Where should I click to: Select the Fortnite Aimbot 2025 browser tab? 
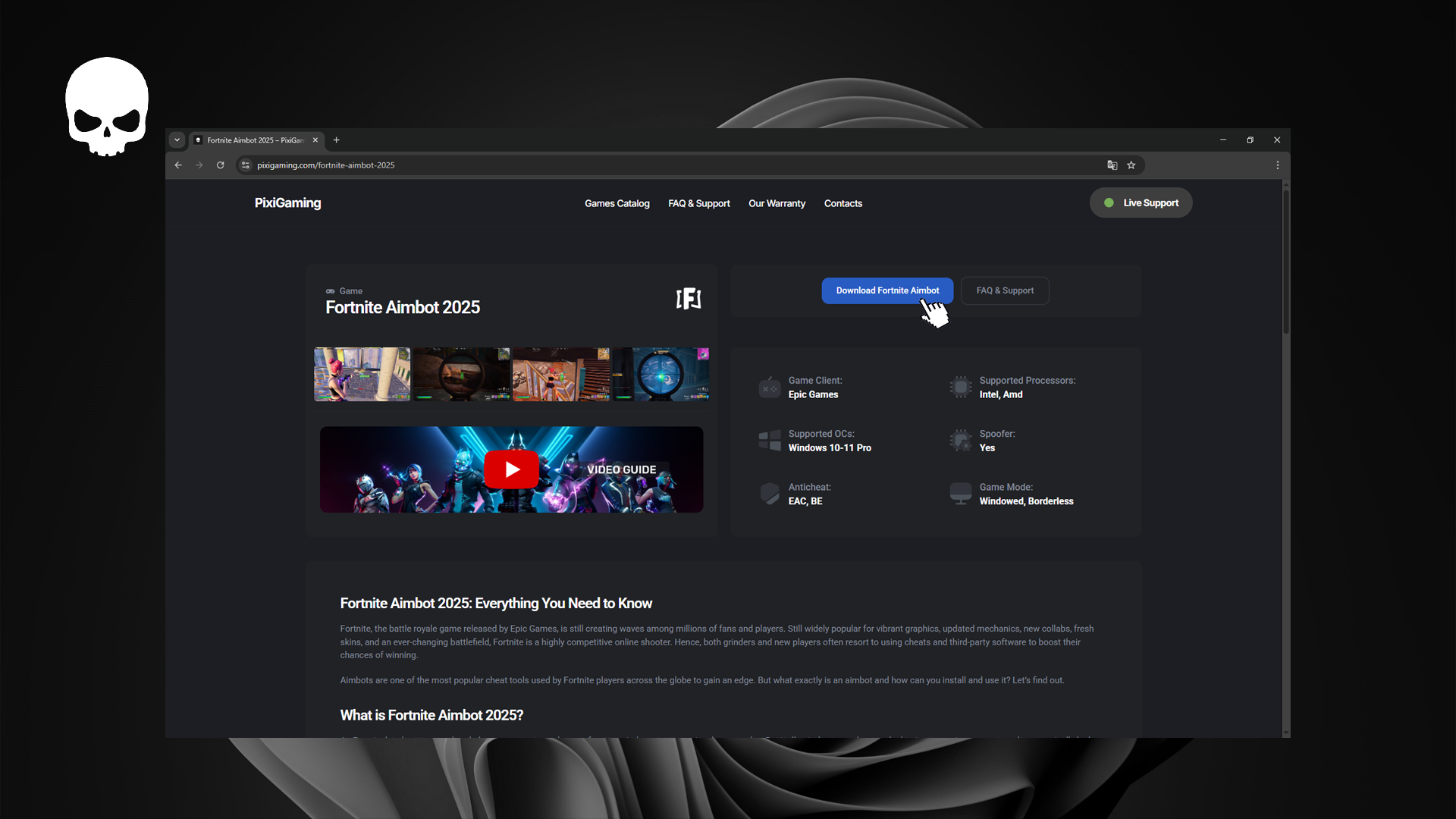coord(256,140)
